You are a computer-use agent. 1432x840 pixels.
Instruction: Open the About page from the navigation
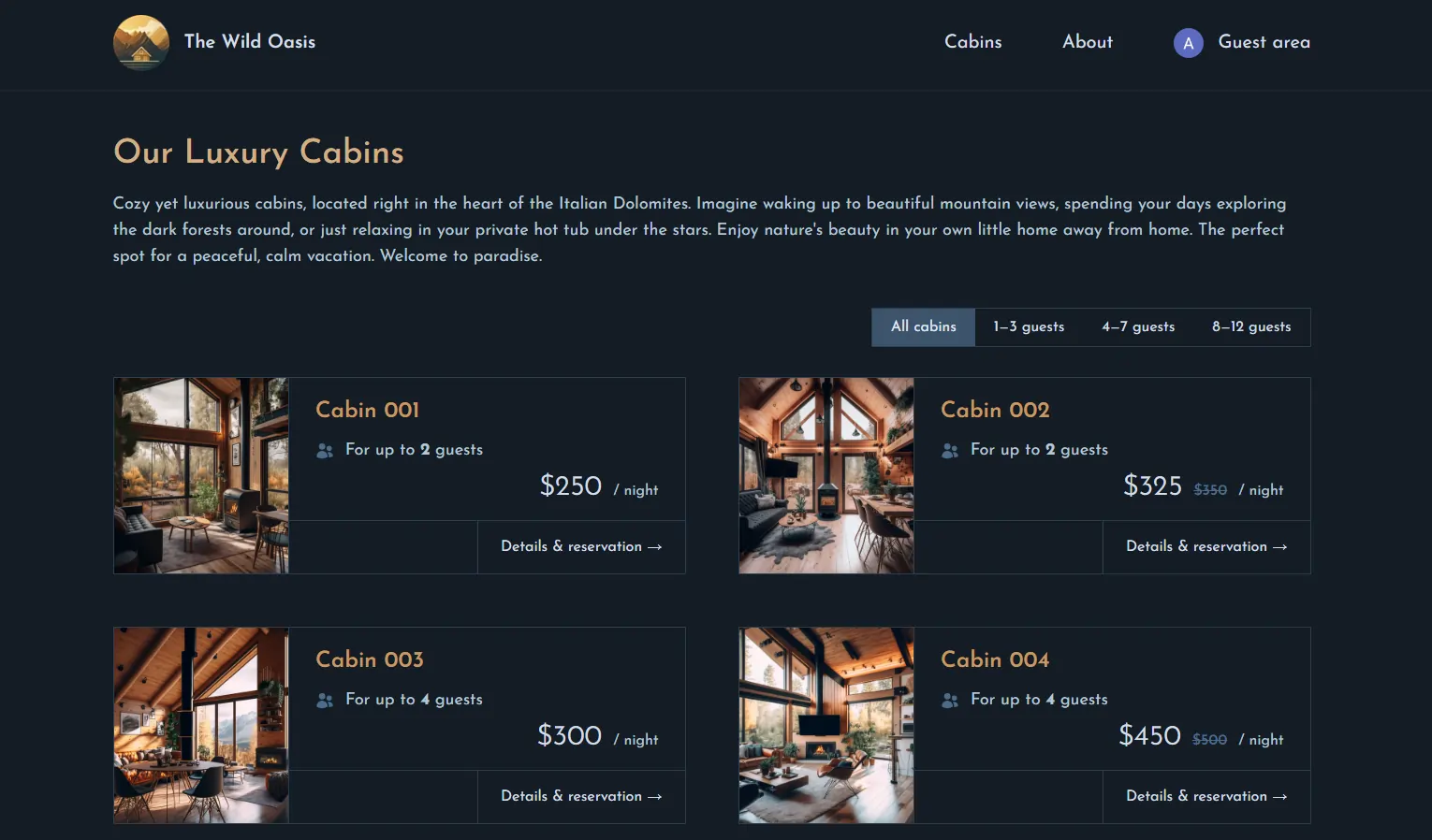(1087, 43)
